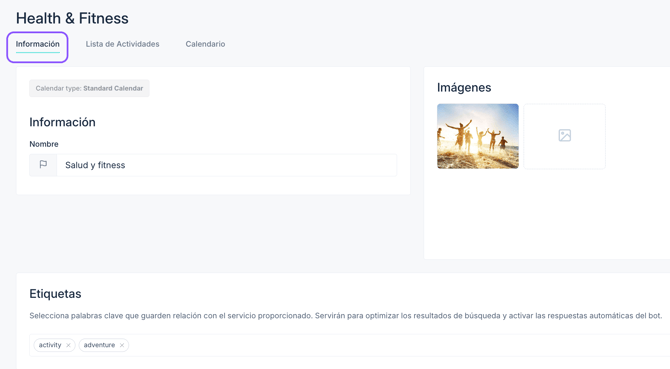Select the activity tag chip
Image resolution: width=670 pixels, height=369 pixels.
tap(55, 345)
